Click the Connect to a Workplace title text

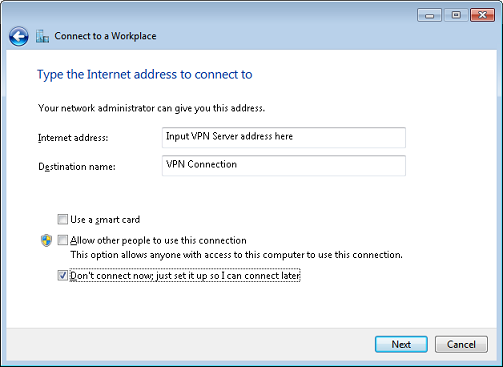tap(105, 36)
